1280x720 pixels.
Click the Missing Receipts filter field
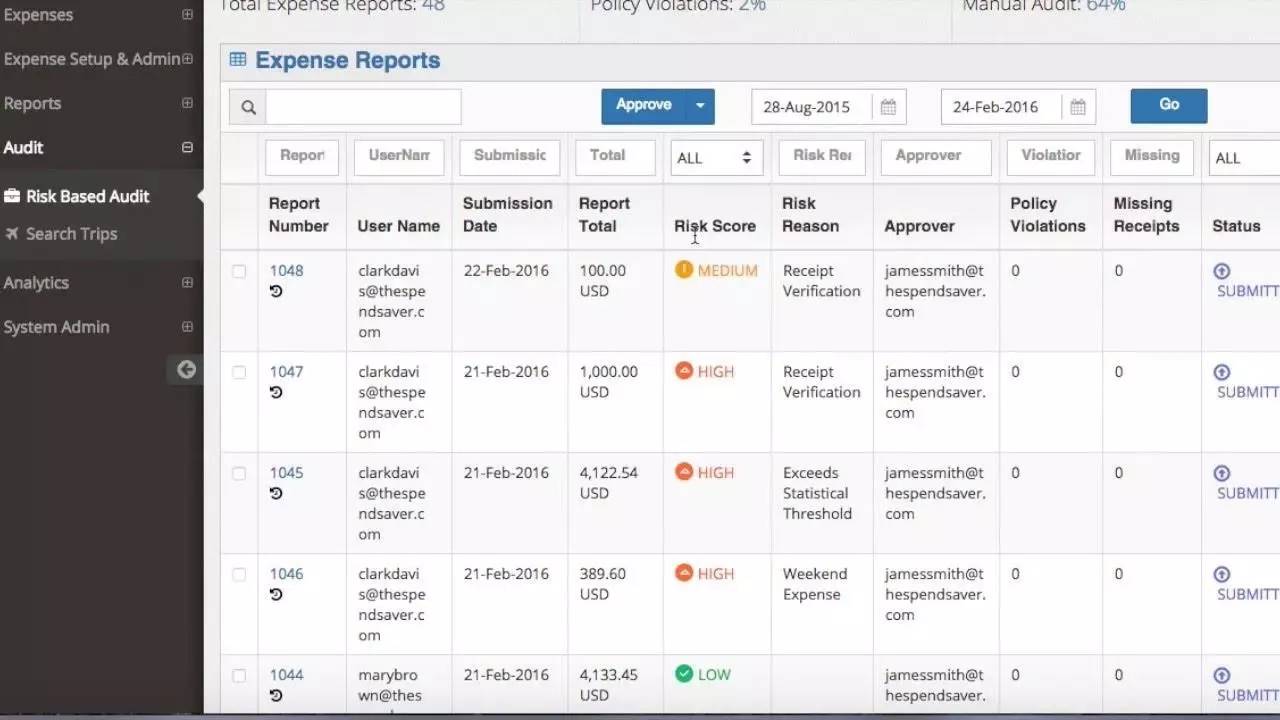1151,157
